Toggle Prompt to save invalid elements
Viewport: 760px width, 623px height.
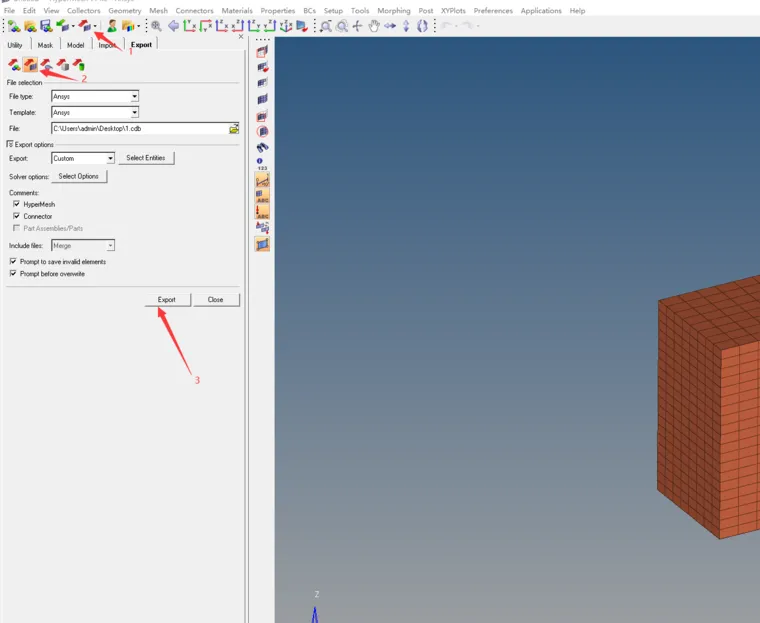(13, 261)
